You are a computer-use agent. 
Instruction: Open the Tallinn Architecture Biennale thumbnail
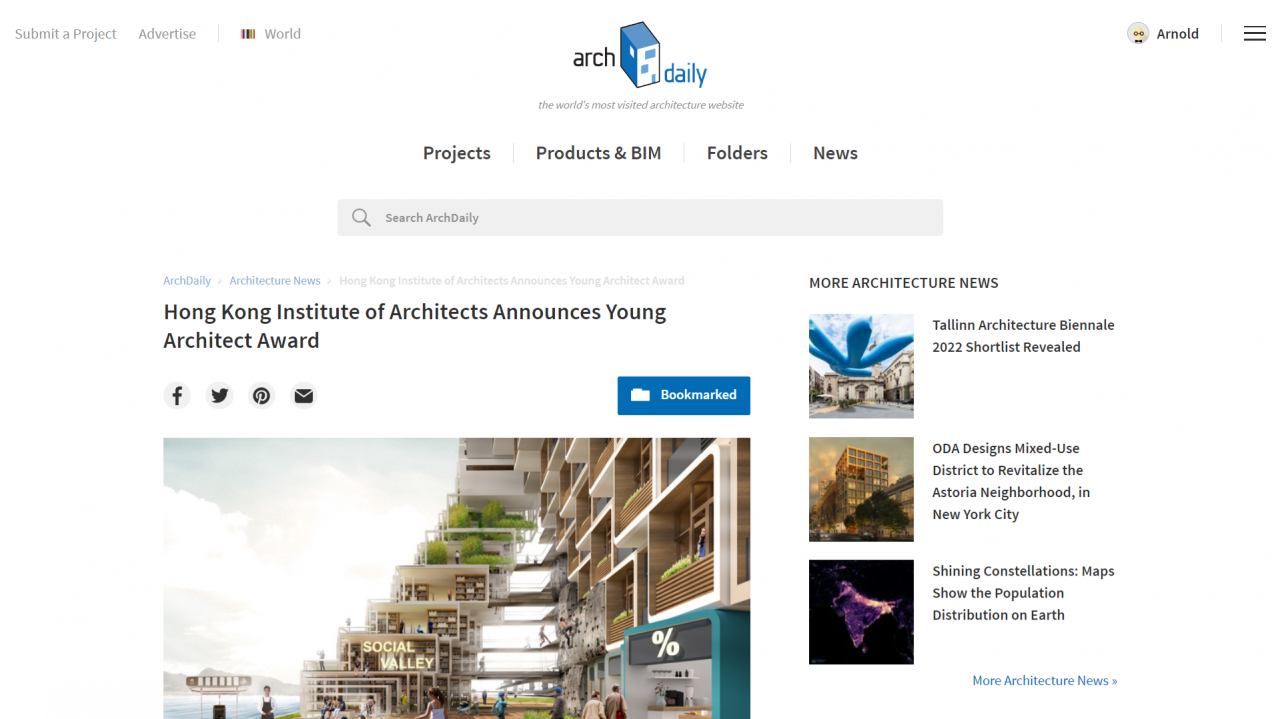click(861, 366)
